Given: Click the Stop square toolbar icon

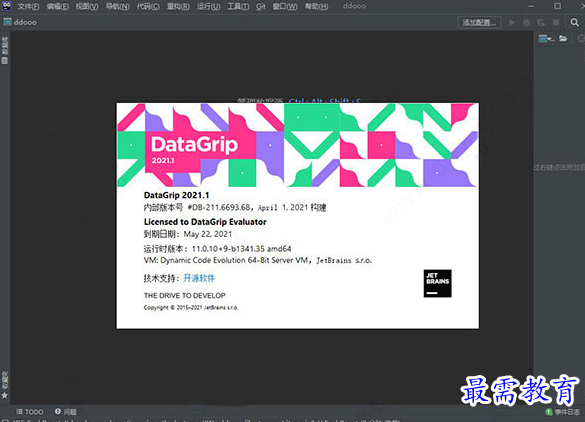Looking at the screenshot, I should (x=556, y=22).
